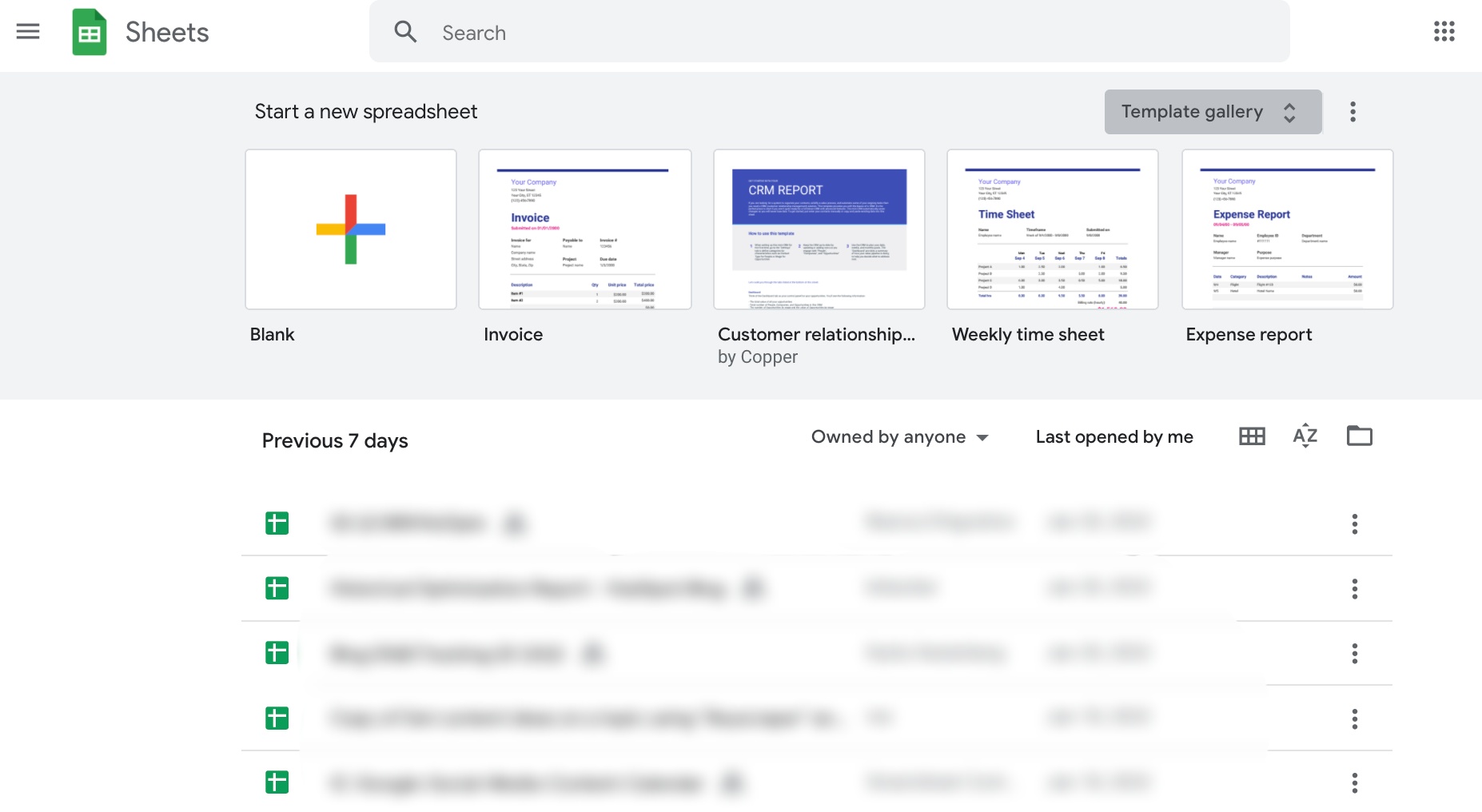Click the search magnifying glass icon
This screenshot has height=812, width=1482.
tap(405, 32)
